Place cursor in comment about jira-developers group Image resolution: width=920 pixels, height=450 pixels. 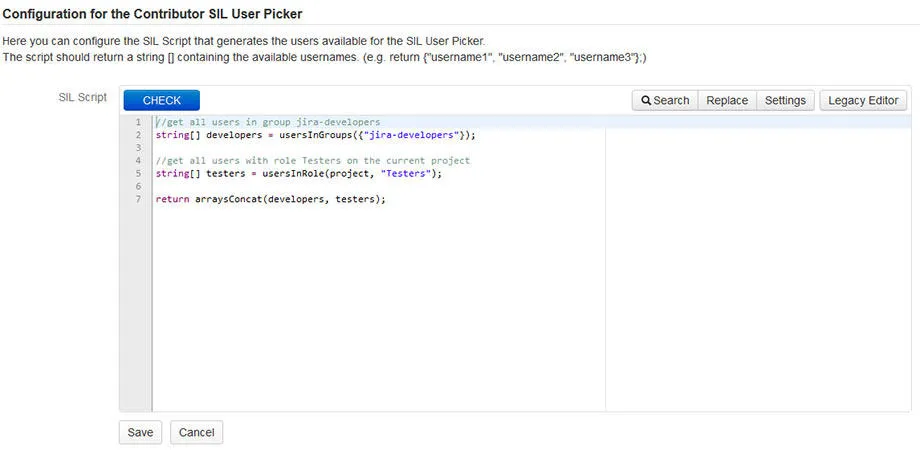pos(268,122)
